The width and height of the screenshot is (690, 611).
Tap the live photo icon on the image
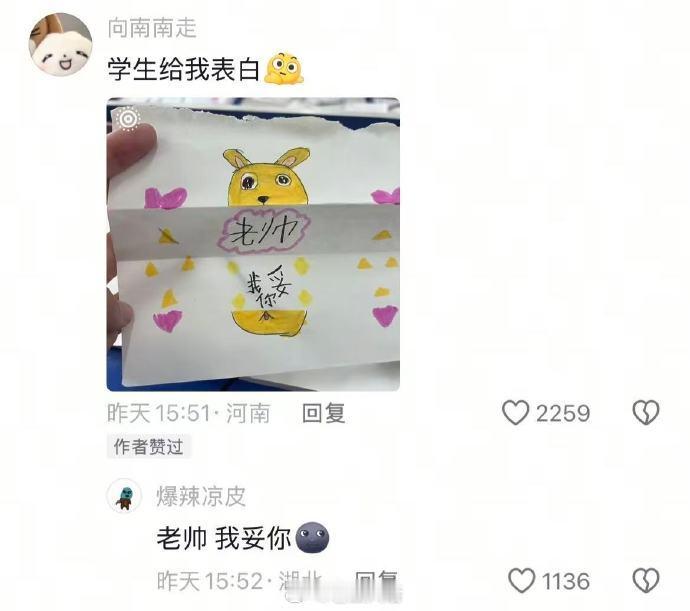click(128, 118)
